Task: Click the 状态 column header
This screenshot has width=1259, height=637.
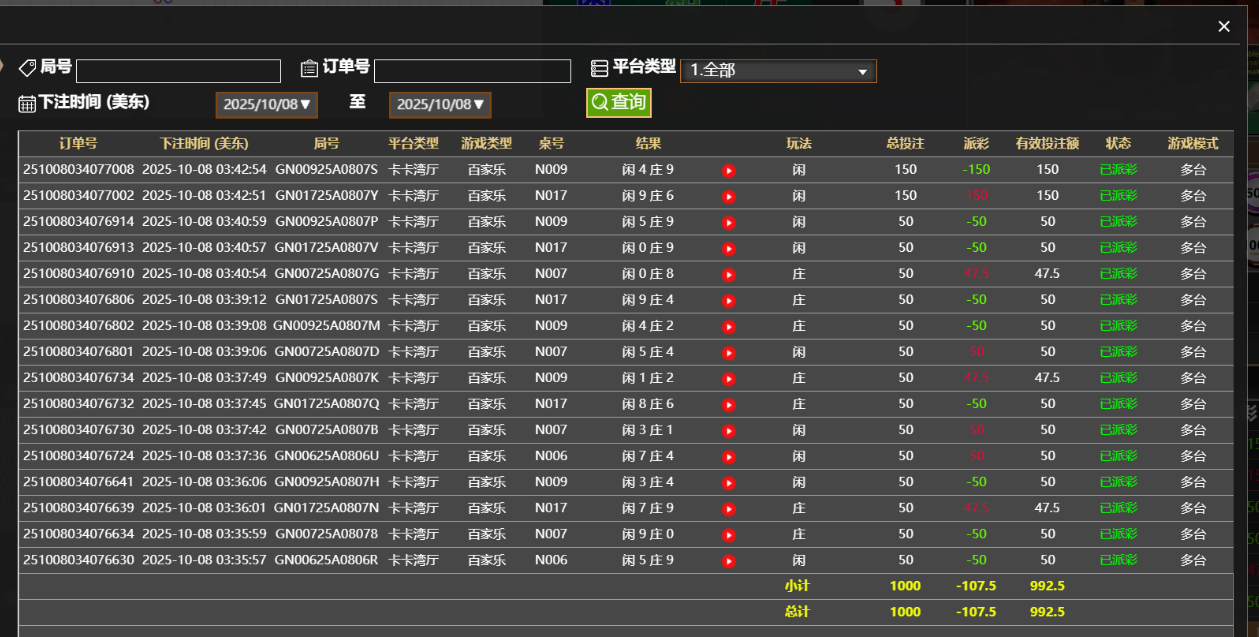Action: 1118,143
